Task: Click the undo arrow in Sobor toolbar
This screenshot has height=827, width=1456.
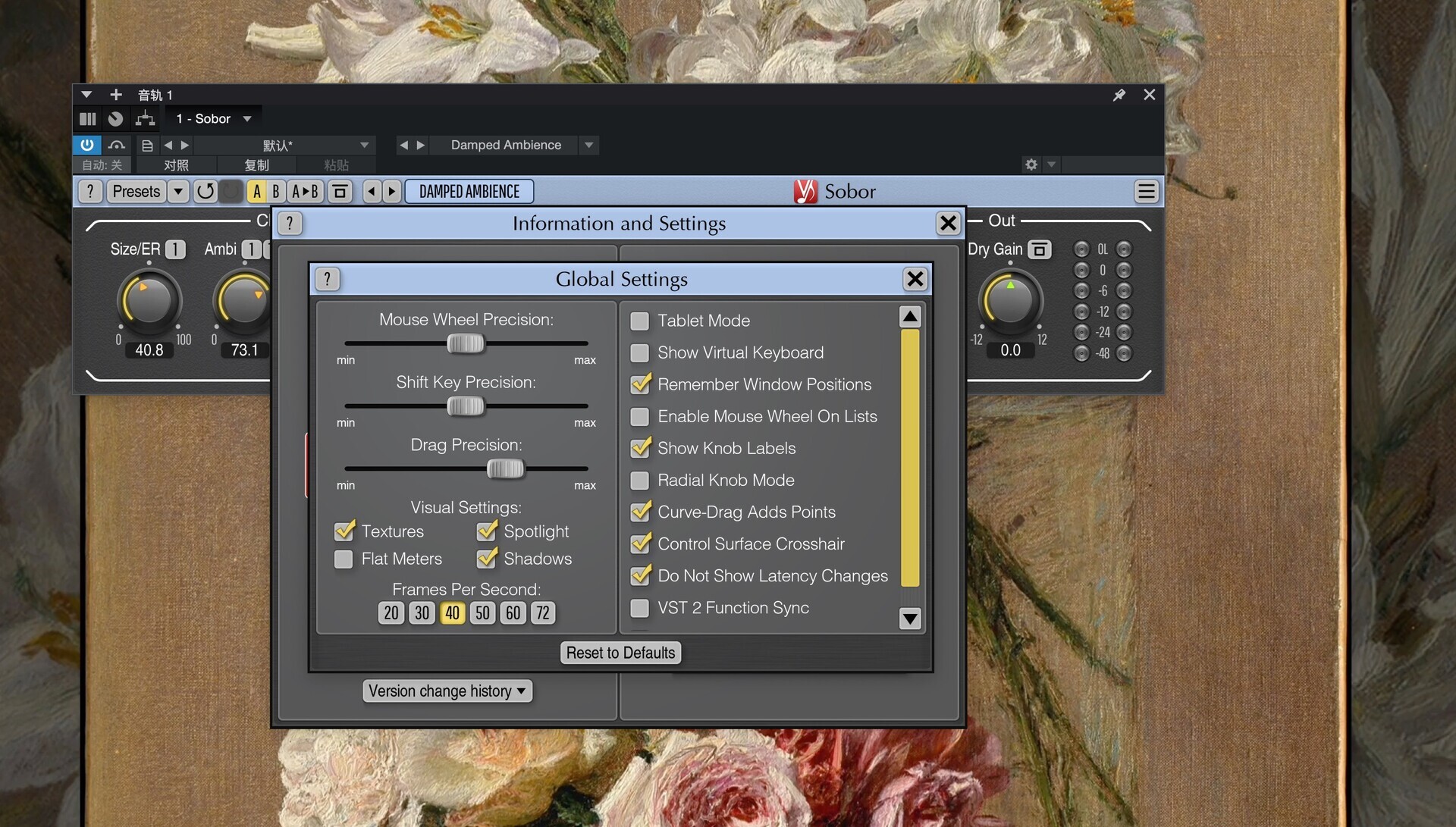Action: point(205,192)
